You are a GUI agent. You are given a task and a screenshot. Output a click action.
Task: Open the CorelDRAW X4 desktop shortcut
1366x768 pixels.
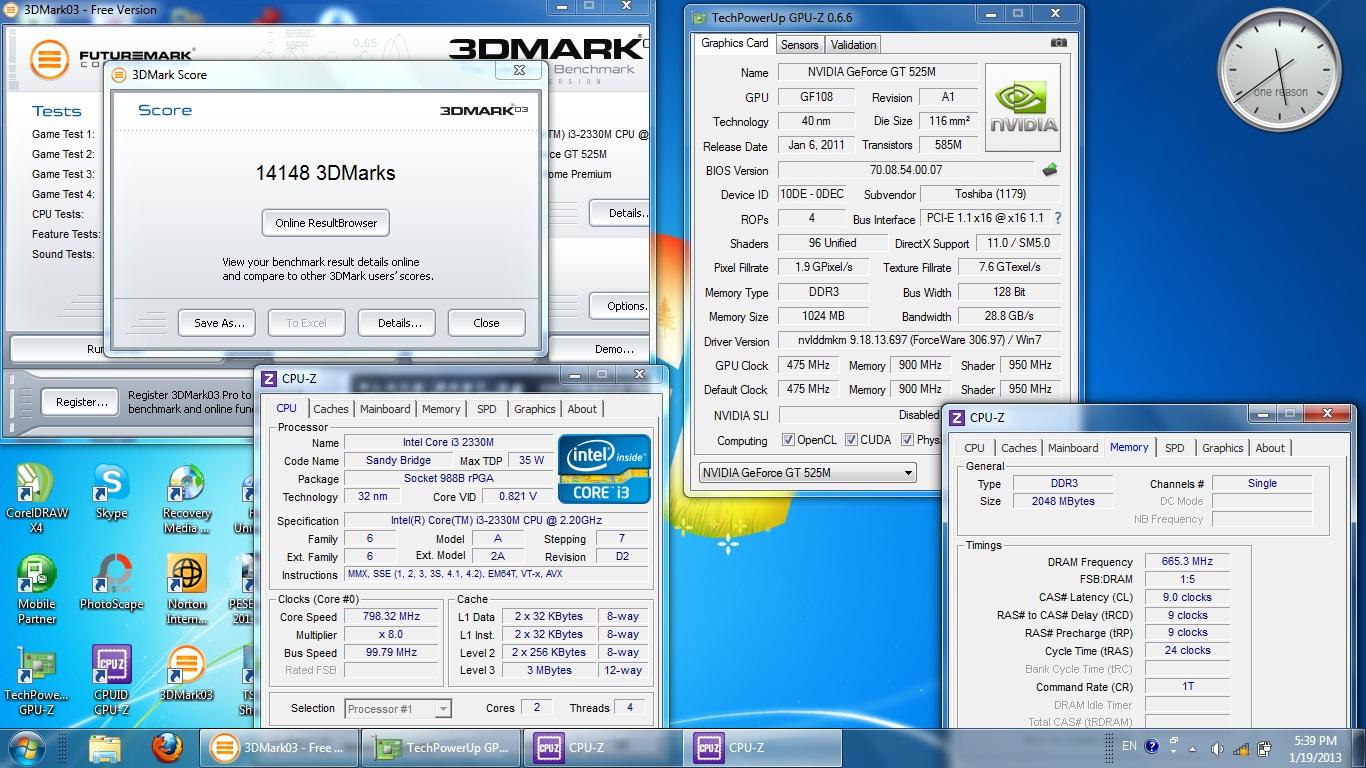tap(36, 498)
